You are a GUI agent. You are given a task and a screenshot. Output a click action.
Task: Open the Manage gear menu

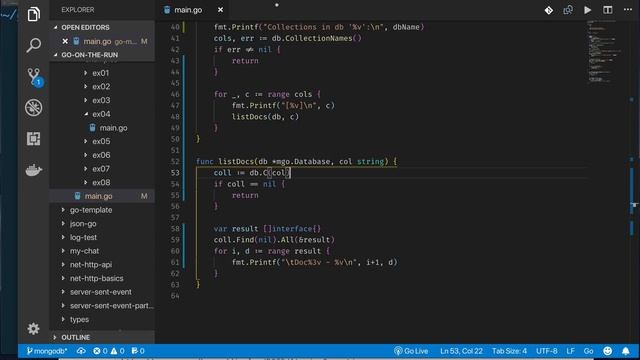click(33, 329)
